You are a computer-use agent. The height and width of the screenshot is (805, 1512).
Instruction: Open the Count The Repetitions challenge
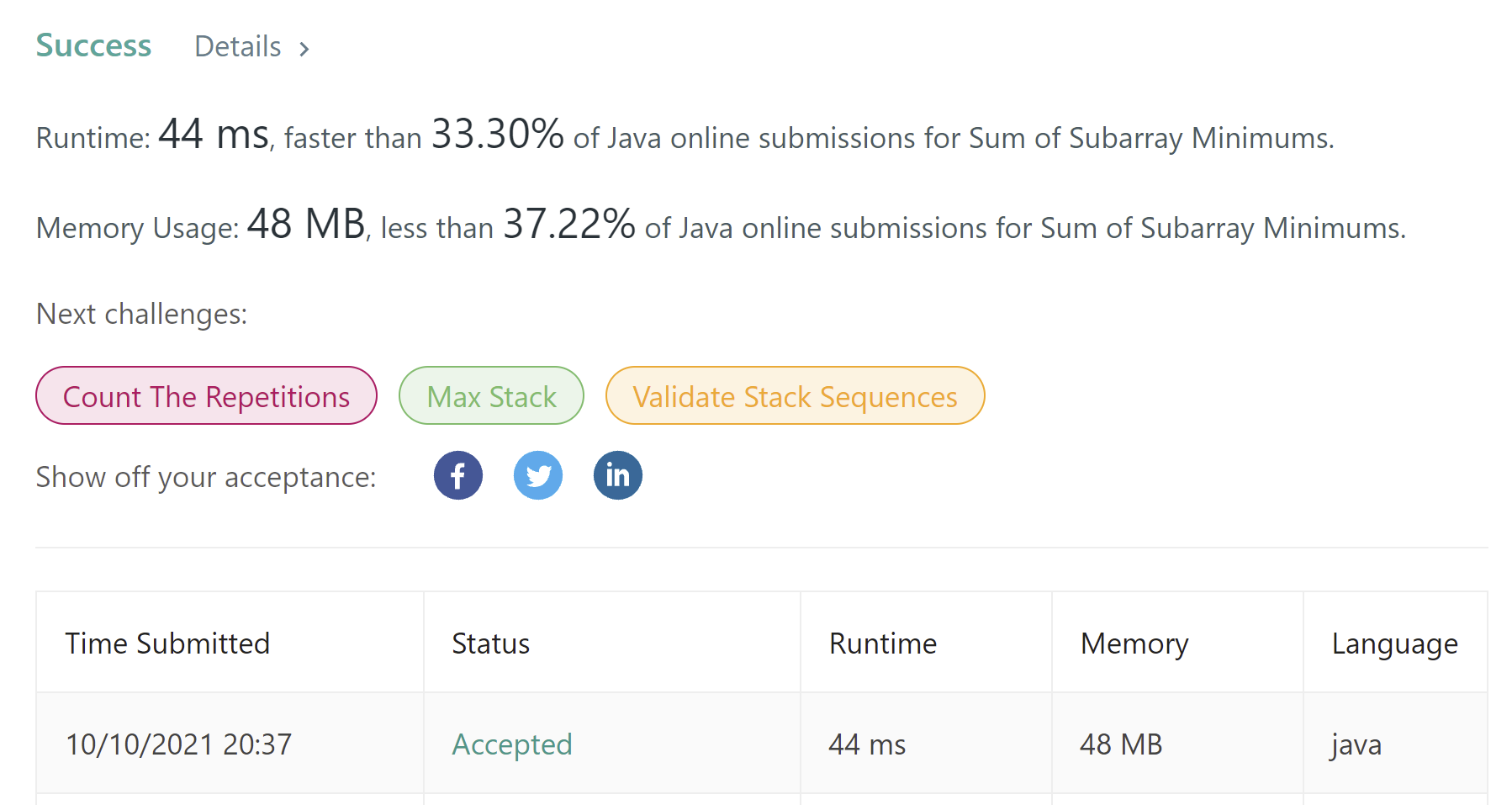pyautogui.click(x=206, y=396)
